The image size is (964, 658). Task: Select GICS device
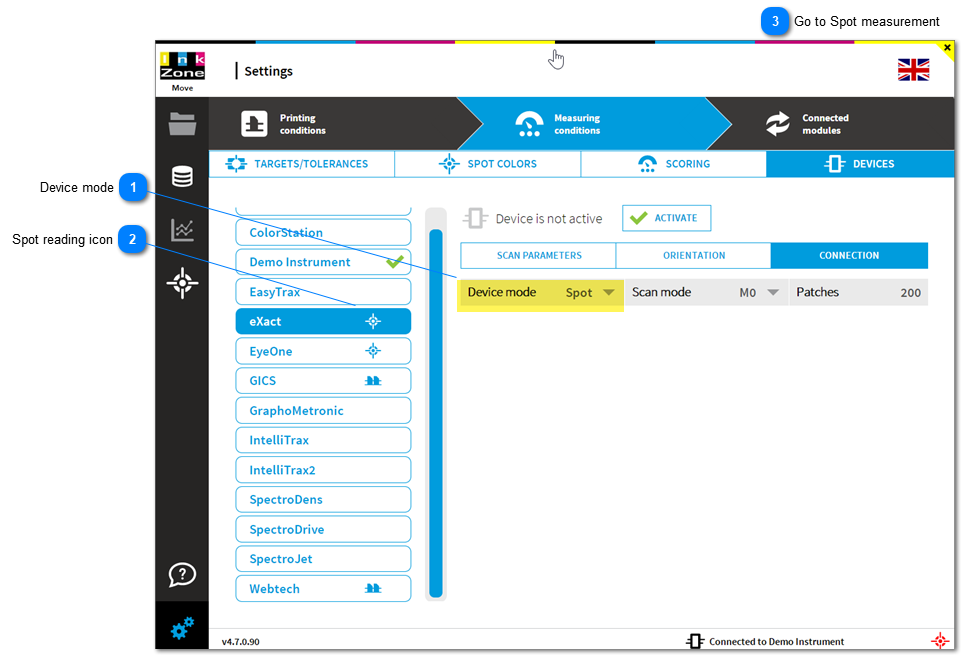[323, 381]
